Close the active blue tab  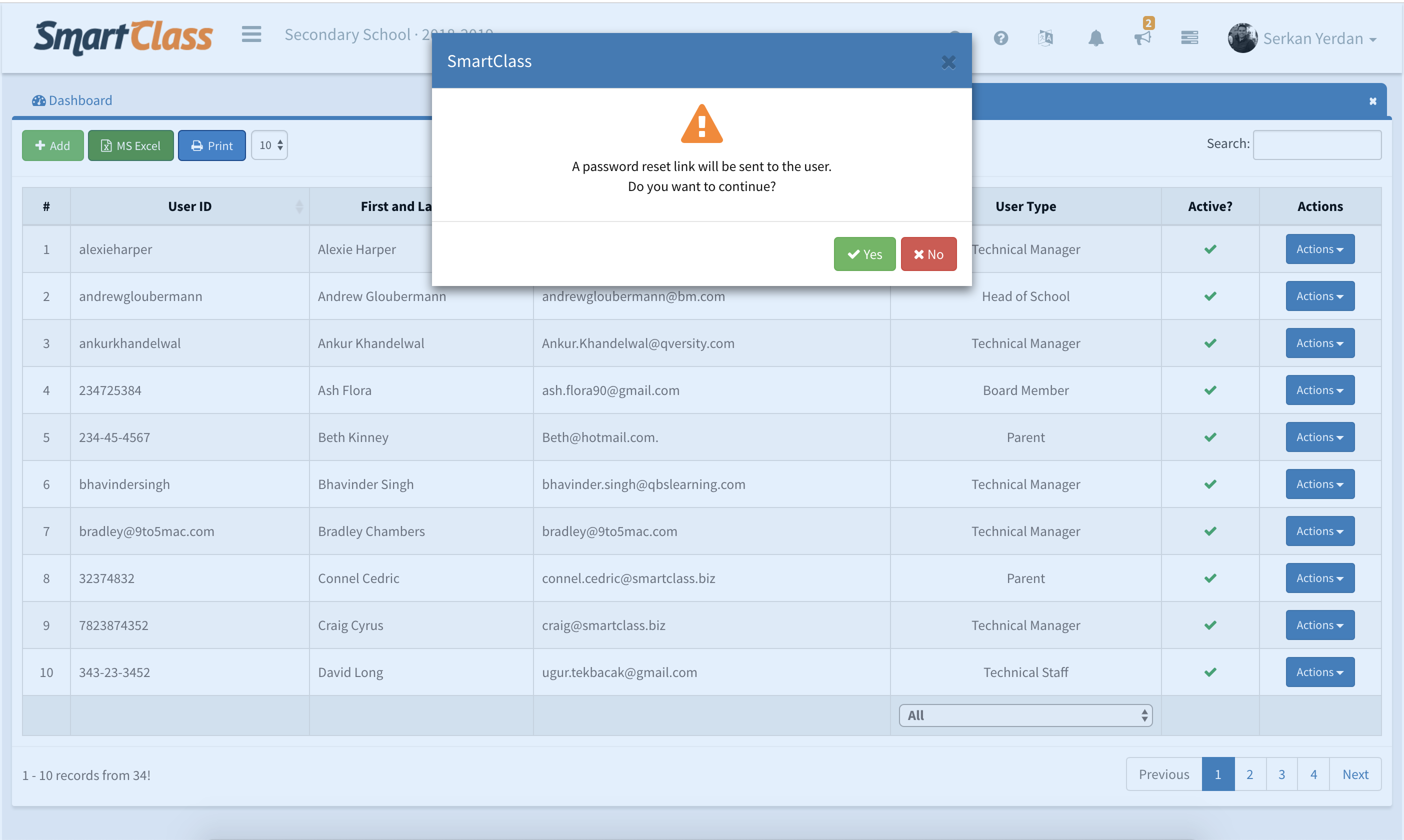click(1372, 101)
